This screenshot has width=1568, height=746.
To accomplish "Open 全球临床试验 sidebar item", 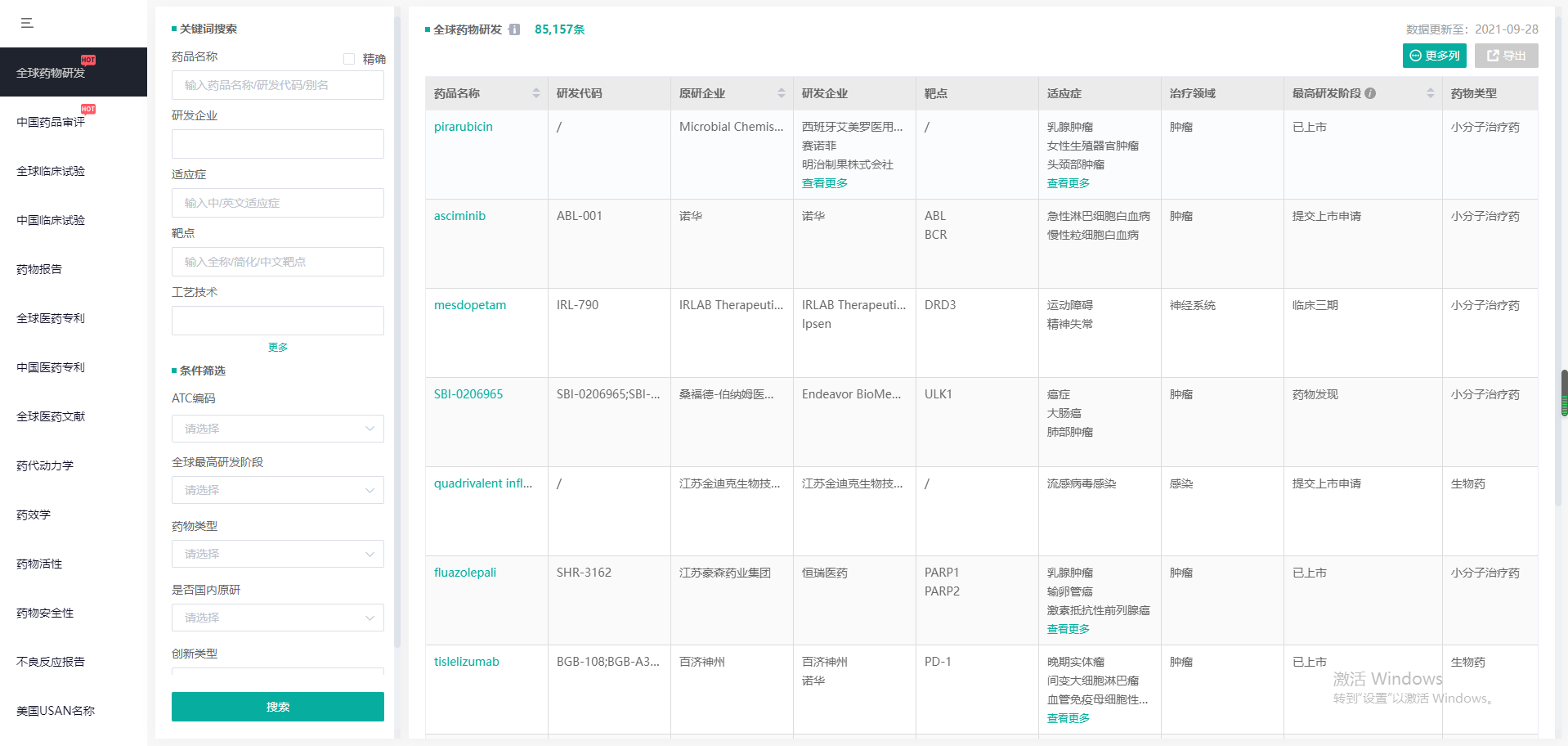I will [x=74, y=171].
